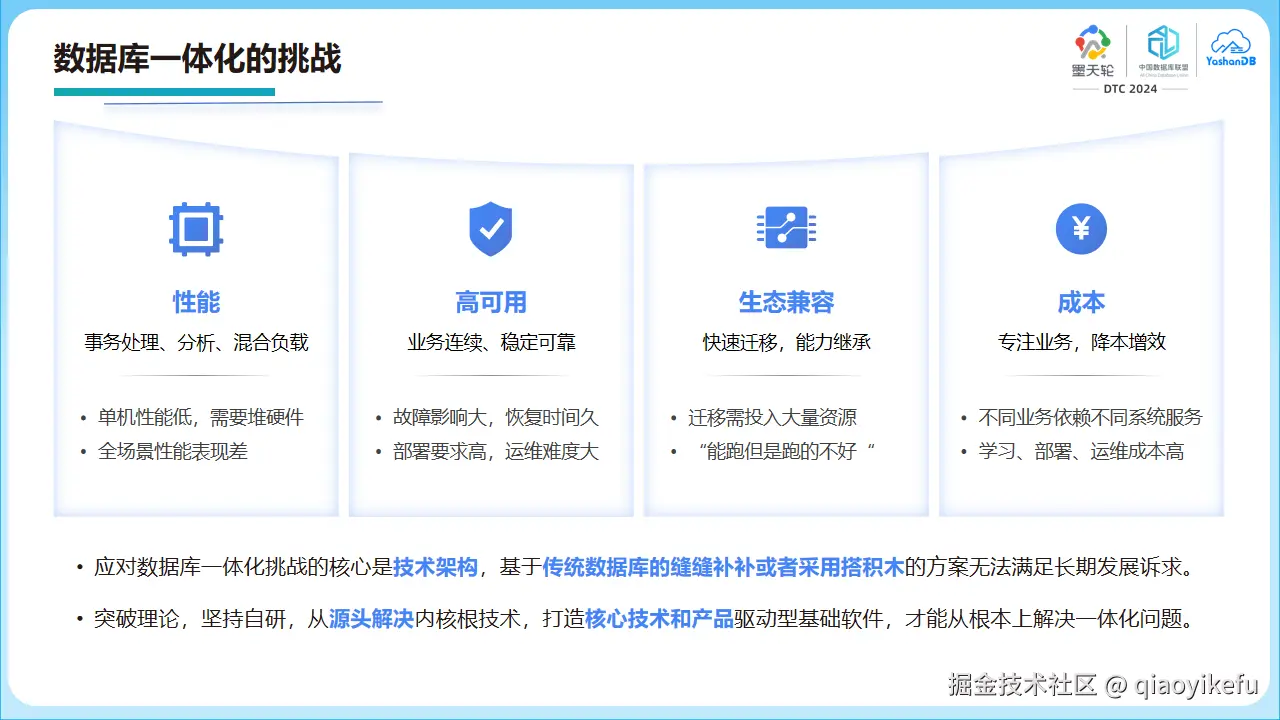Open the 高可用 card

490,335
